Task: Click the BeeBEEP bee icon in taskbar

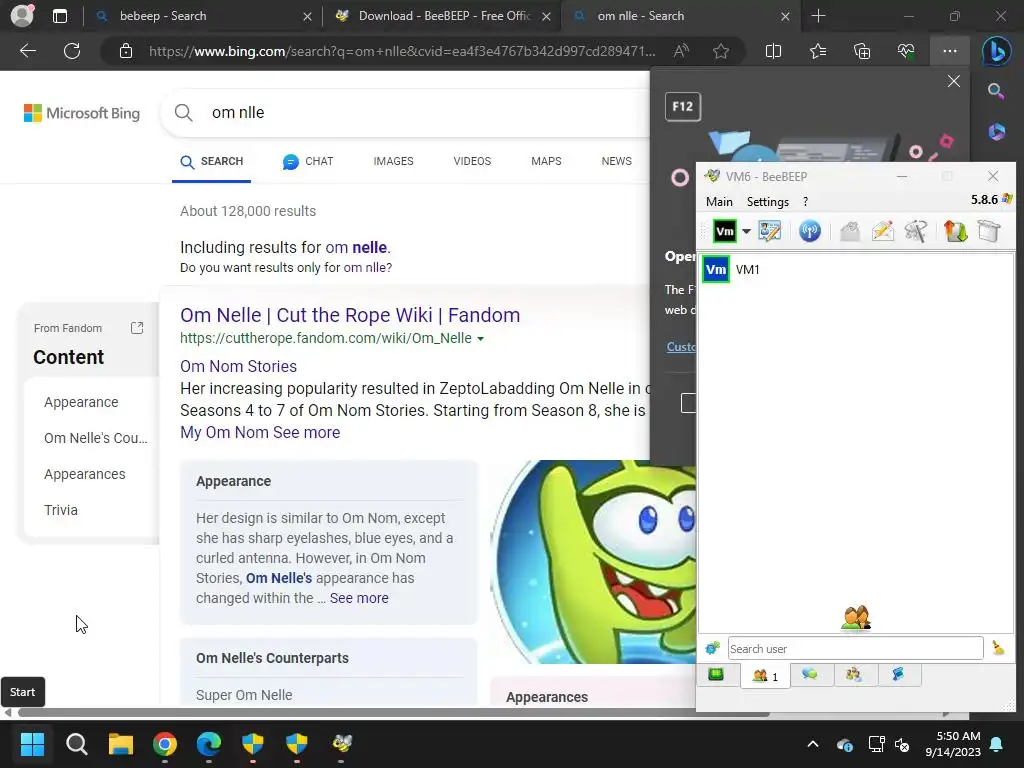Action: click(342, 744)
